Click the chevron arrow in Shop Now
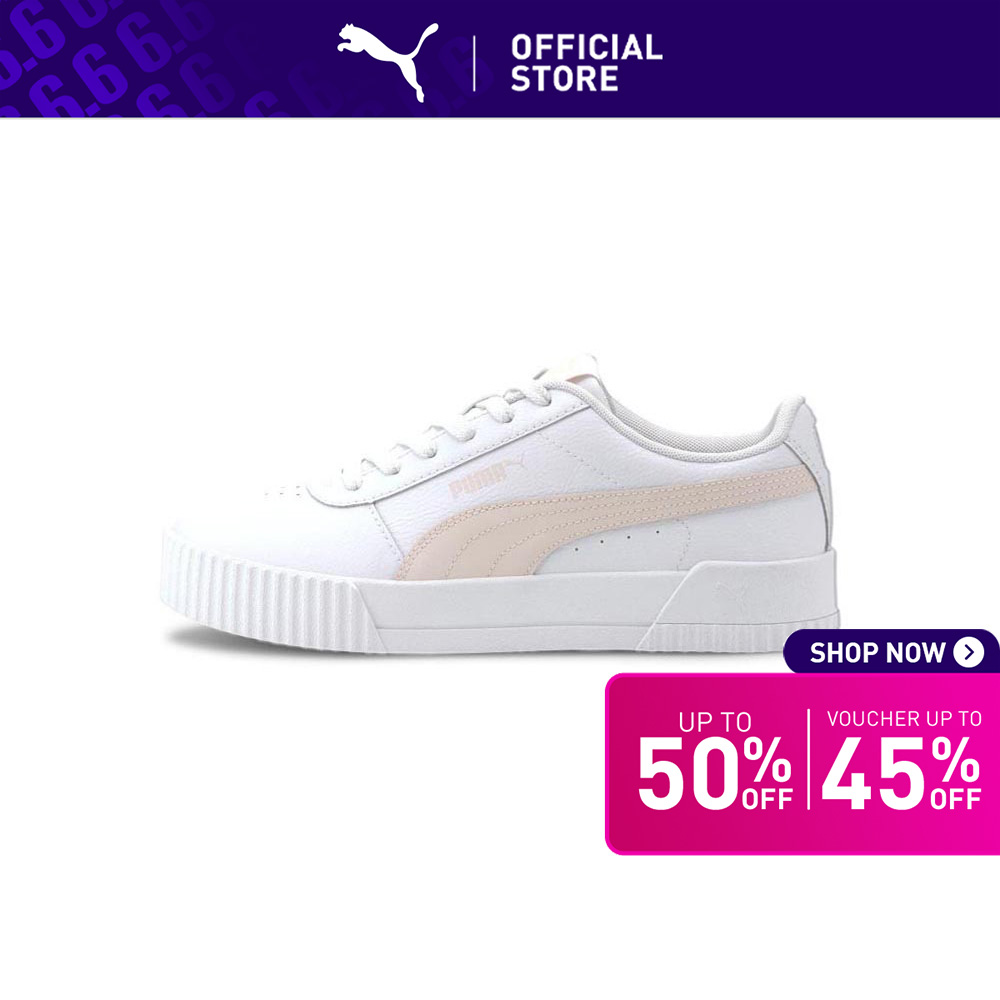This screenshot has height=1000, width=1000. (969, 652)
